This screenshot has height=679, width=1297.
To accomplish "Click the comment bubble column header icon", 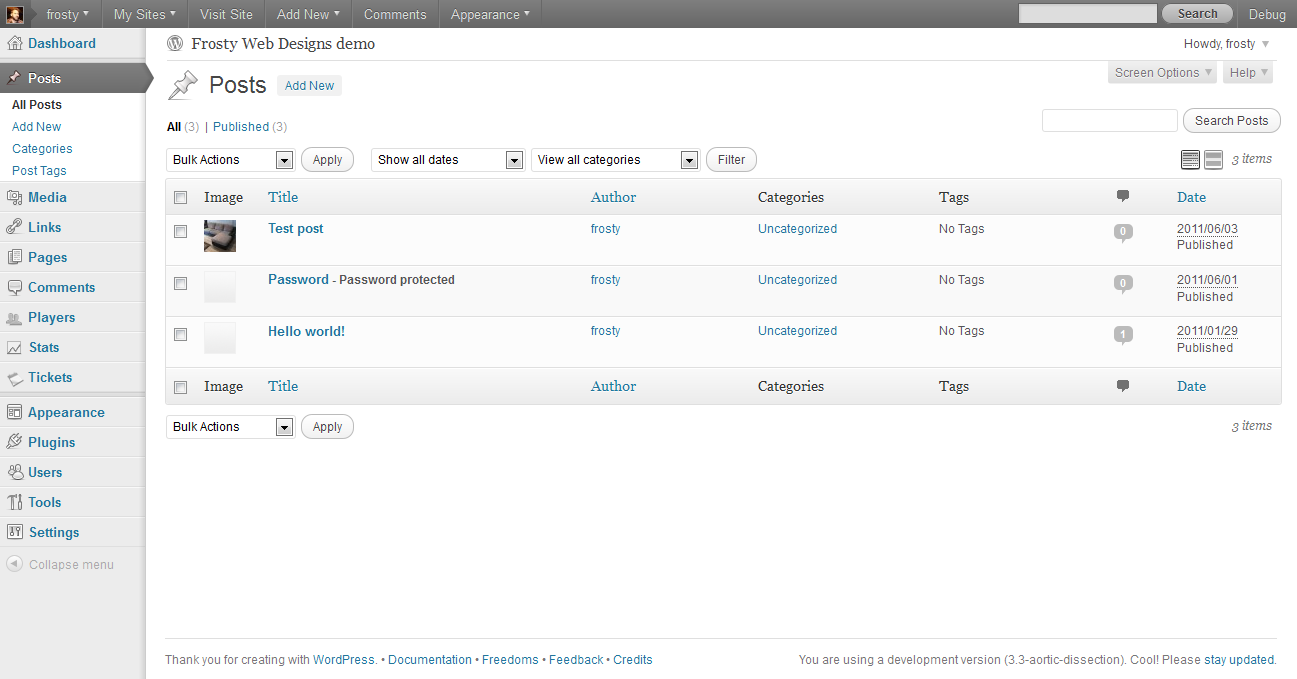I will pyautogui.click(x=1123, y=197).
